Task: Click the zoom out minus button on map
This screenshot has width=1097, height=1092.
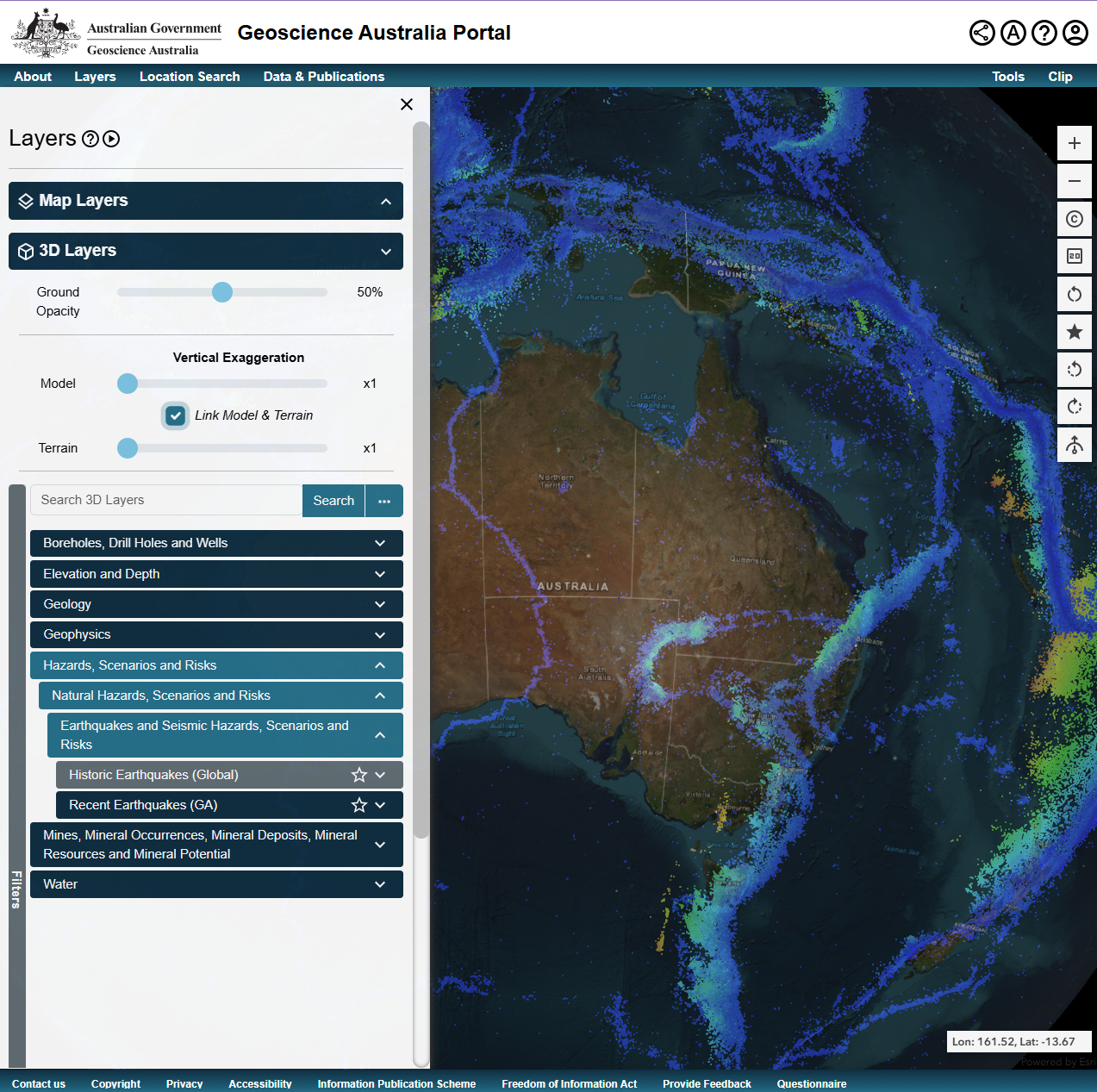Action: [x=1074, y=181]
